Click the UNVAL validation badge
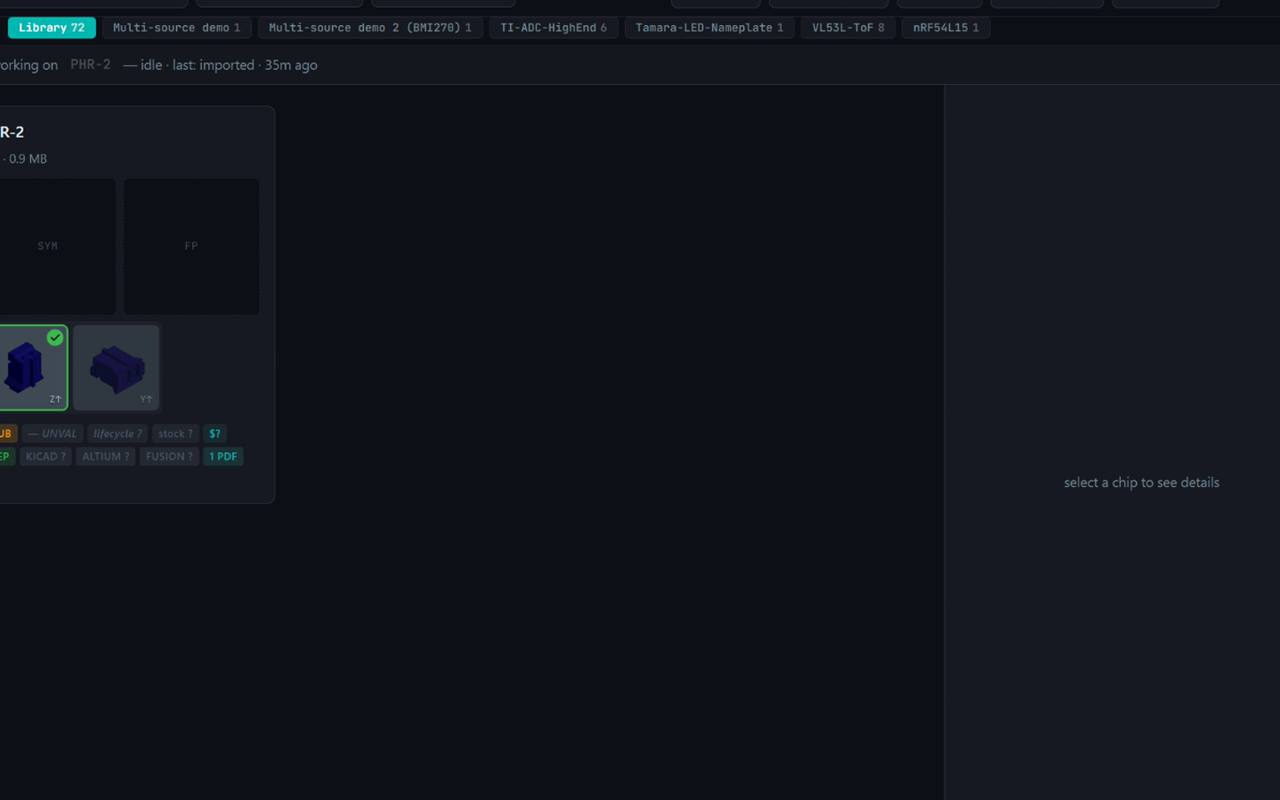The width and height of the screenshot is (1280, 800). click(53, 434)
